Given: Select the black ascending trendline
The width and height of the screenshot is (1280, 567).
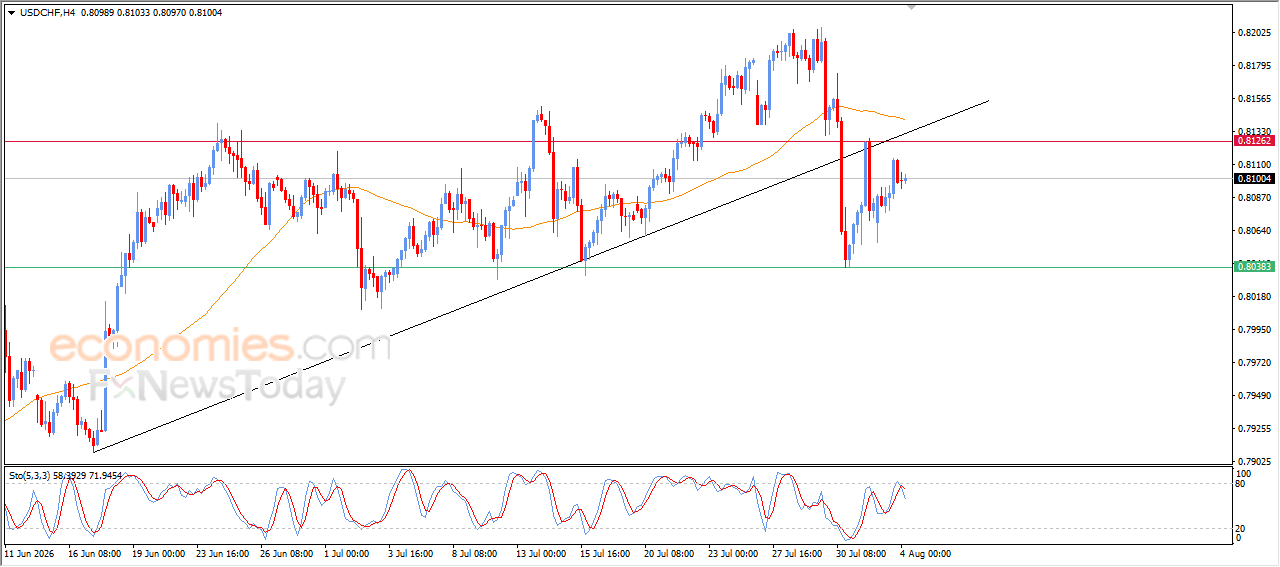Looking at the screenshot, I should tap(540, 276).
